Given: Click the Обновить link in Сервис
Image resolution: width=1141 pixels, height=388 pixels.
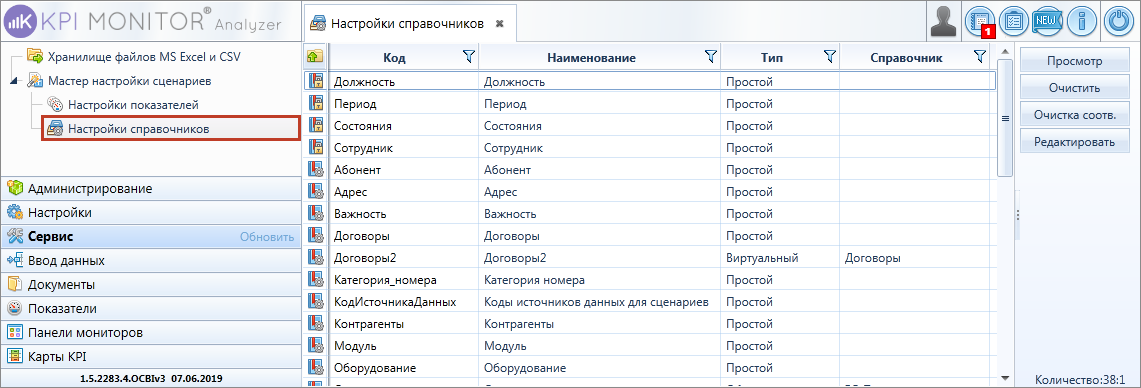Looking at the screenshot, I should tap(267, 237).
